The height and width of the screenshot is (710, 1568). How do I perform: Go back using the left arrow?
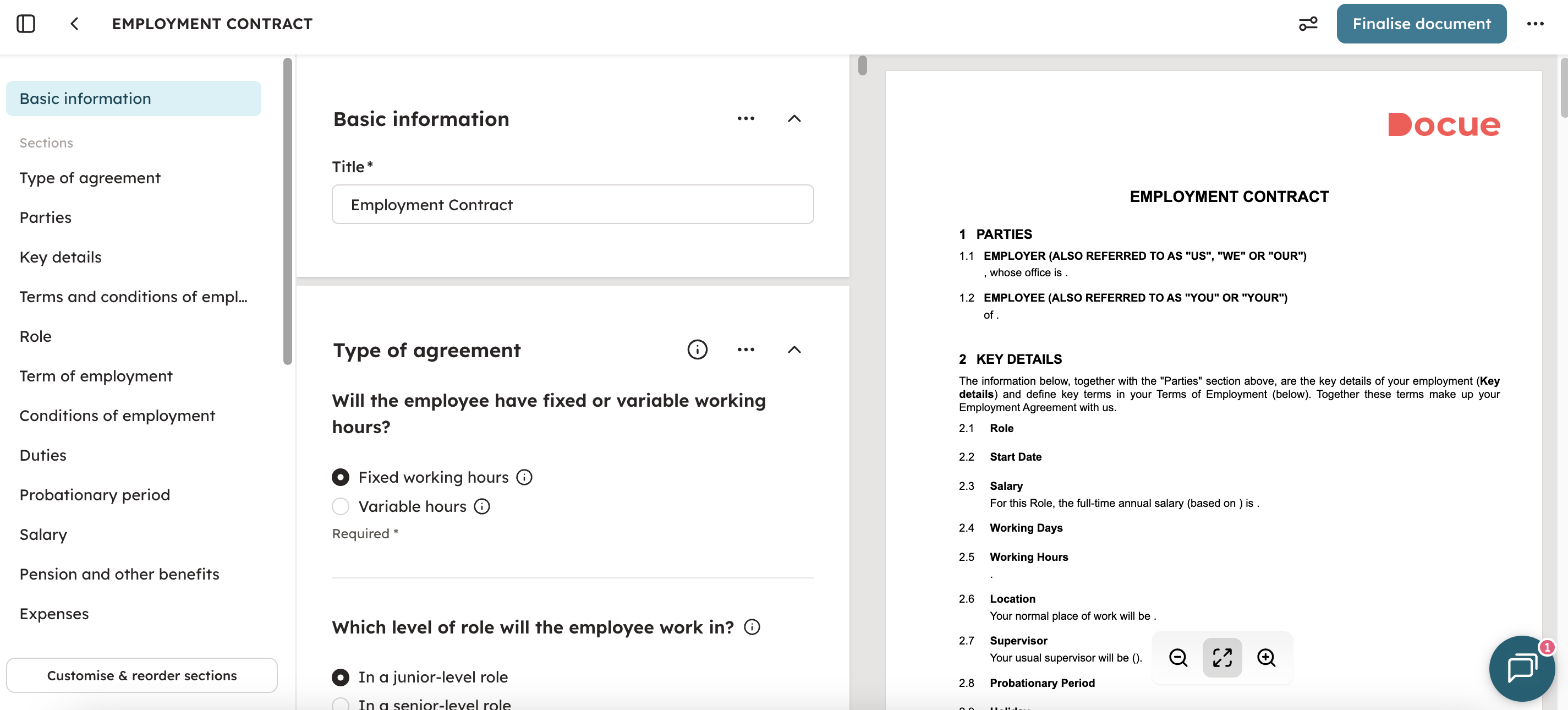coord(74,24)
